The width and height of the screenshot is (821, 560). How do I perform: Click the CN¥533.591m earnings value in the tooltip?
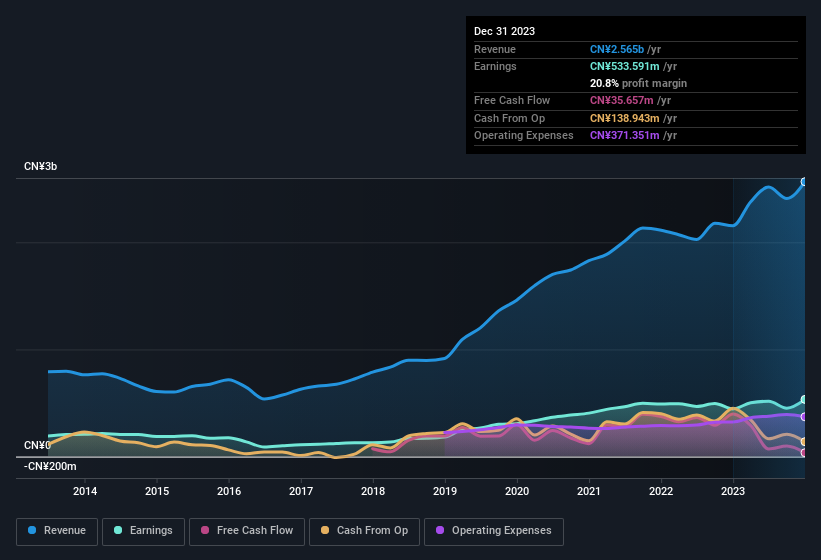[625, 66]
